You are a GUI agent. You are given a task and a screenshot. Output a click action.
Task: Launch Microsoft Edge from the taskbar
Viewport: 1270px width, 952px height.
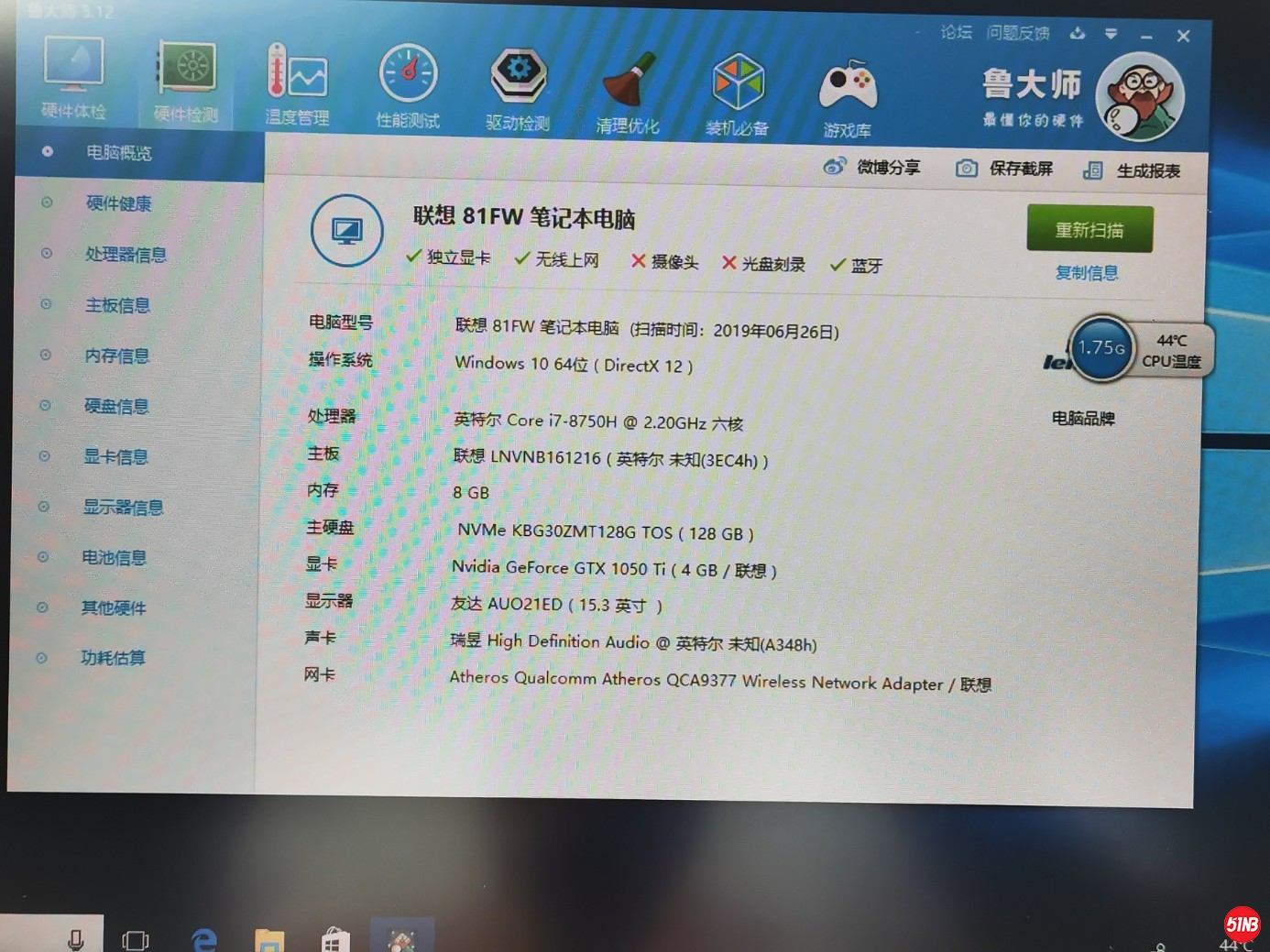(x=203, y=940)
